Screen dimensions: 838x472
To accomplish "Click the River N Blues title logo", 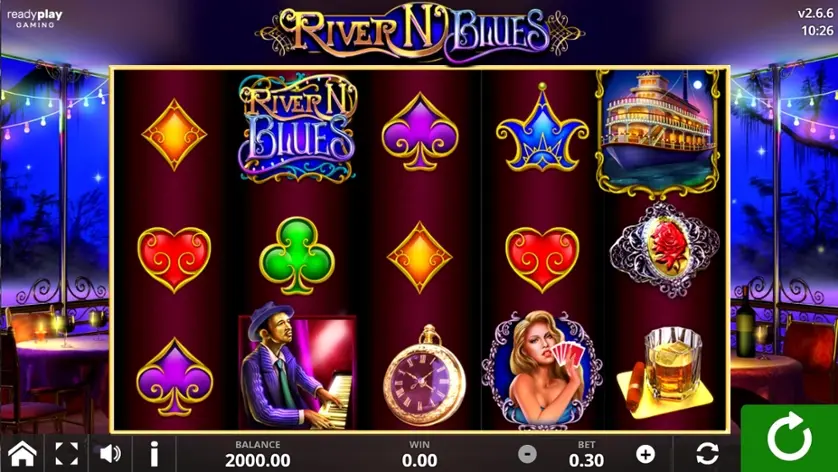I will (420, 32).
